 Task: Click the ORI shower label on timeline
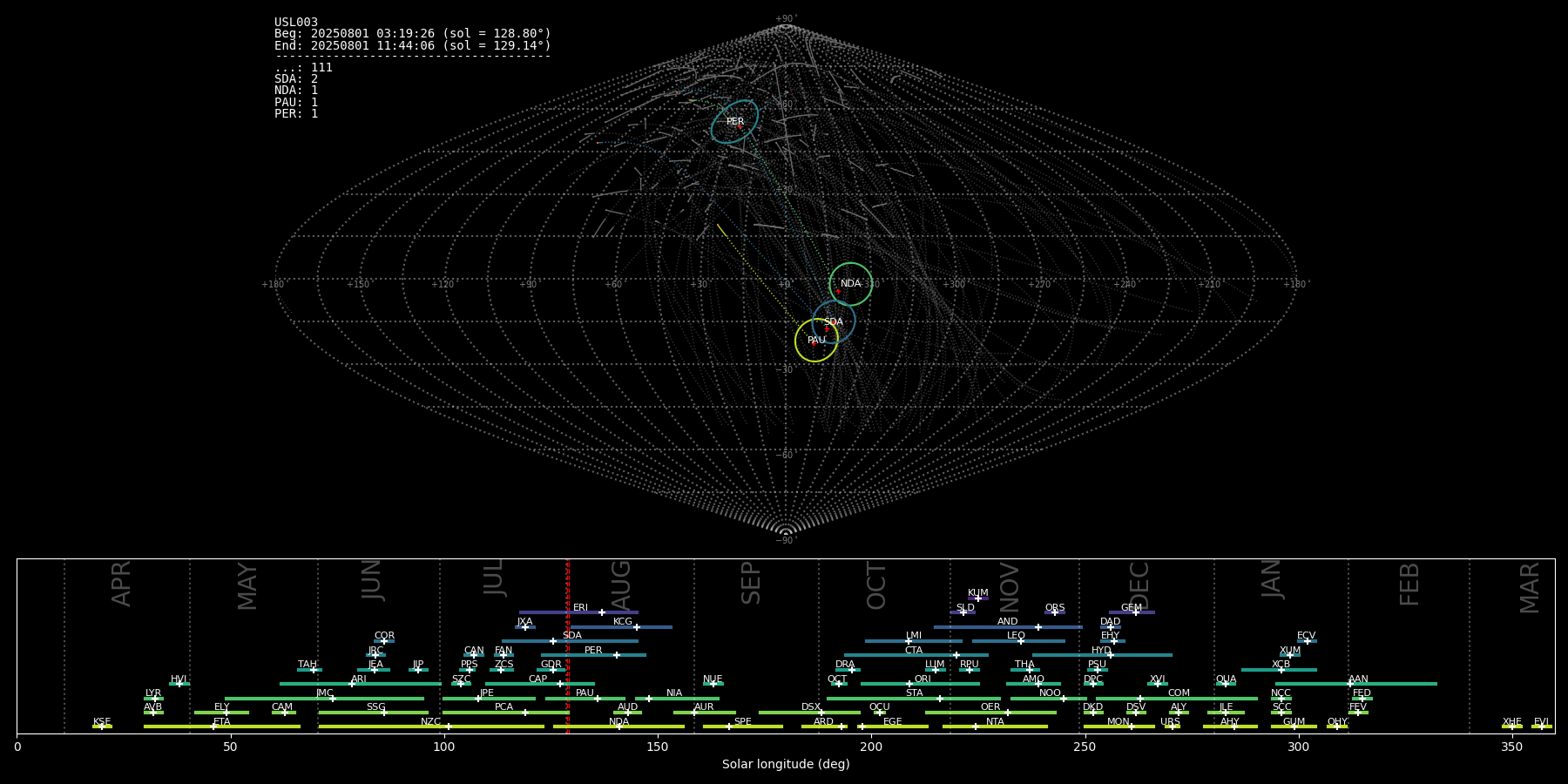923,679
